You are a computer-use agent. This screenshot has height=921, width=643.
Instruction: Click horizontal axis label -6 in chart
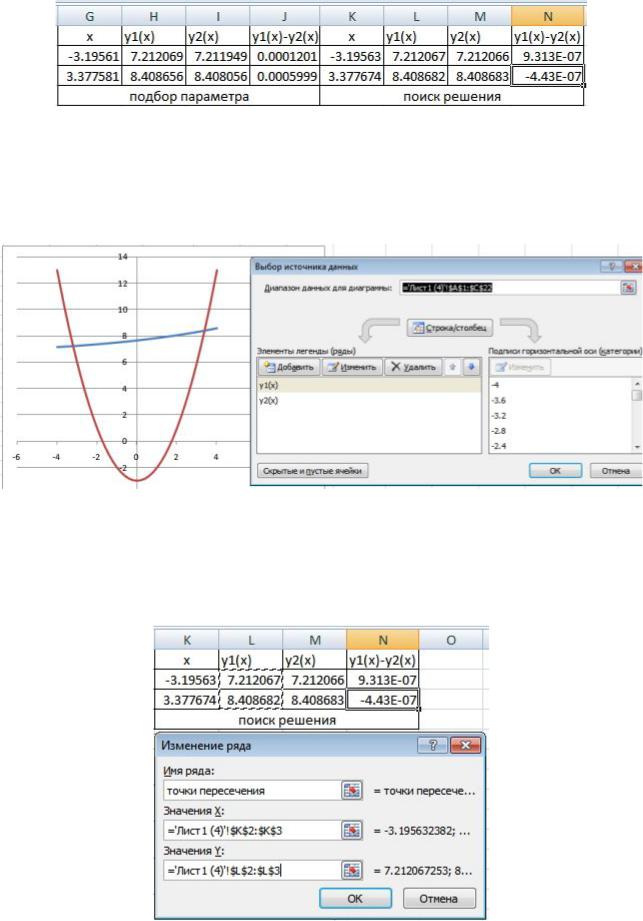pyautogui.click(x=16, y=457)
